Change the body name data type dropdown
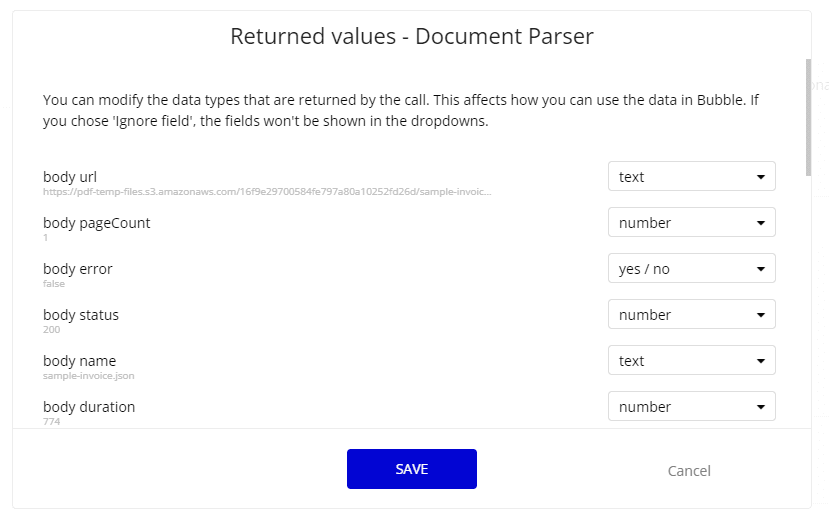The image size is (829, 521). click(x=691, y=361)
